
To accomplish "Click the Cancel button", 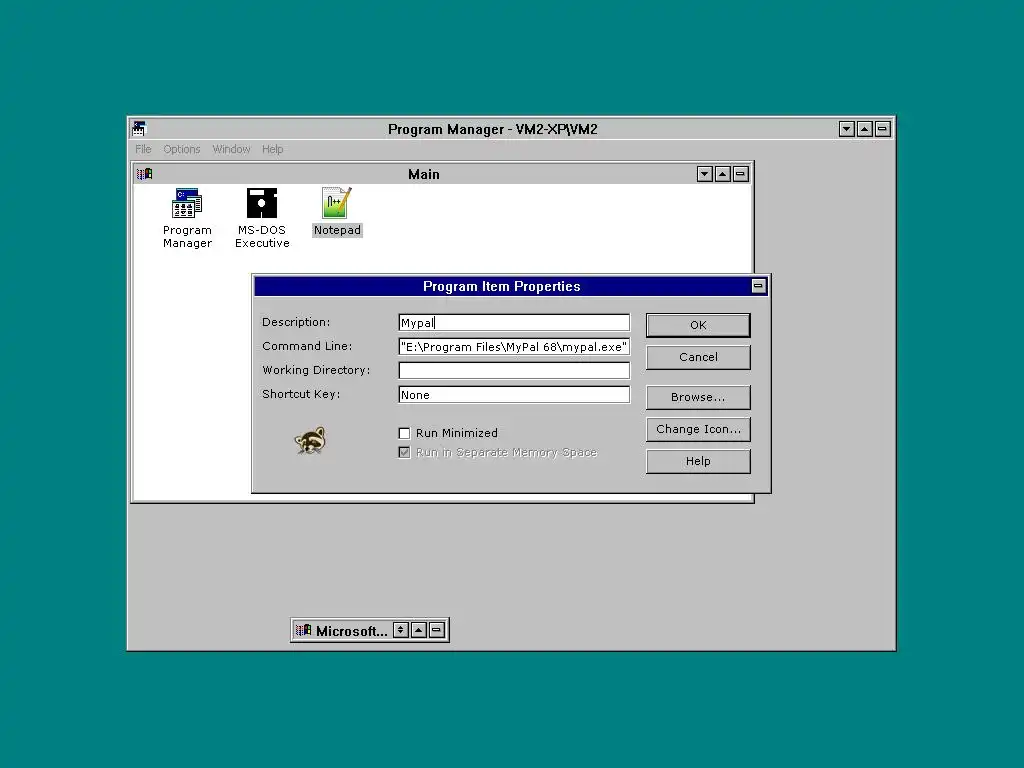I will 698,357.
